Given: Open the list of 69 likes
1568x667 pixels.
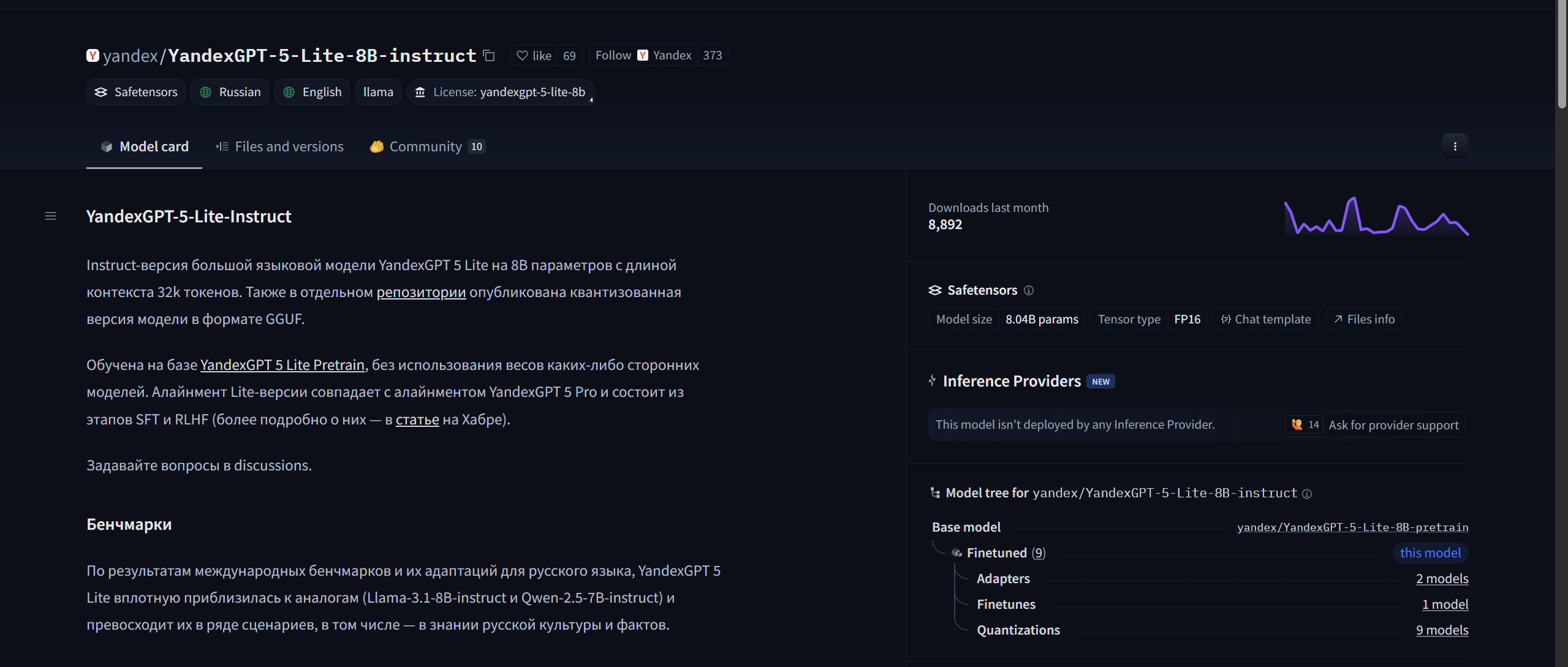Looking at the screenshot, I should 569,56.
